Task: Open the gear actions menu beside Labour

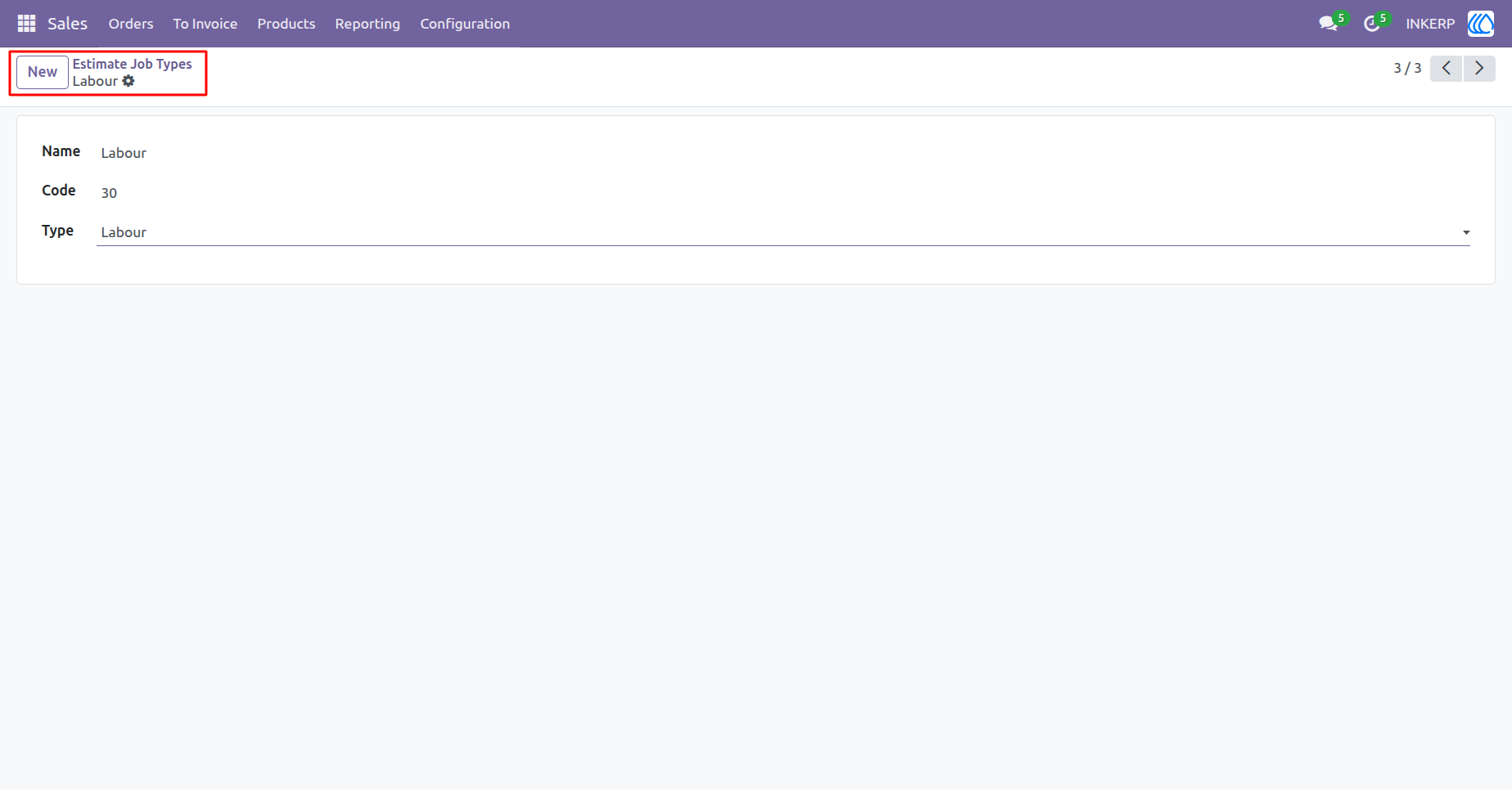Action: [128, 81]
